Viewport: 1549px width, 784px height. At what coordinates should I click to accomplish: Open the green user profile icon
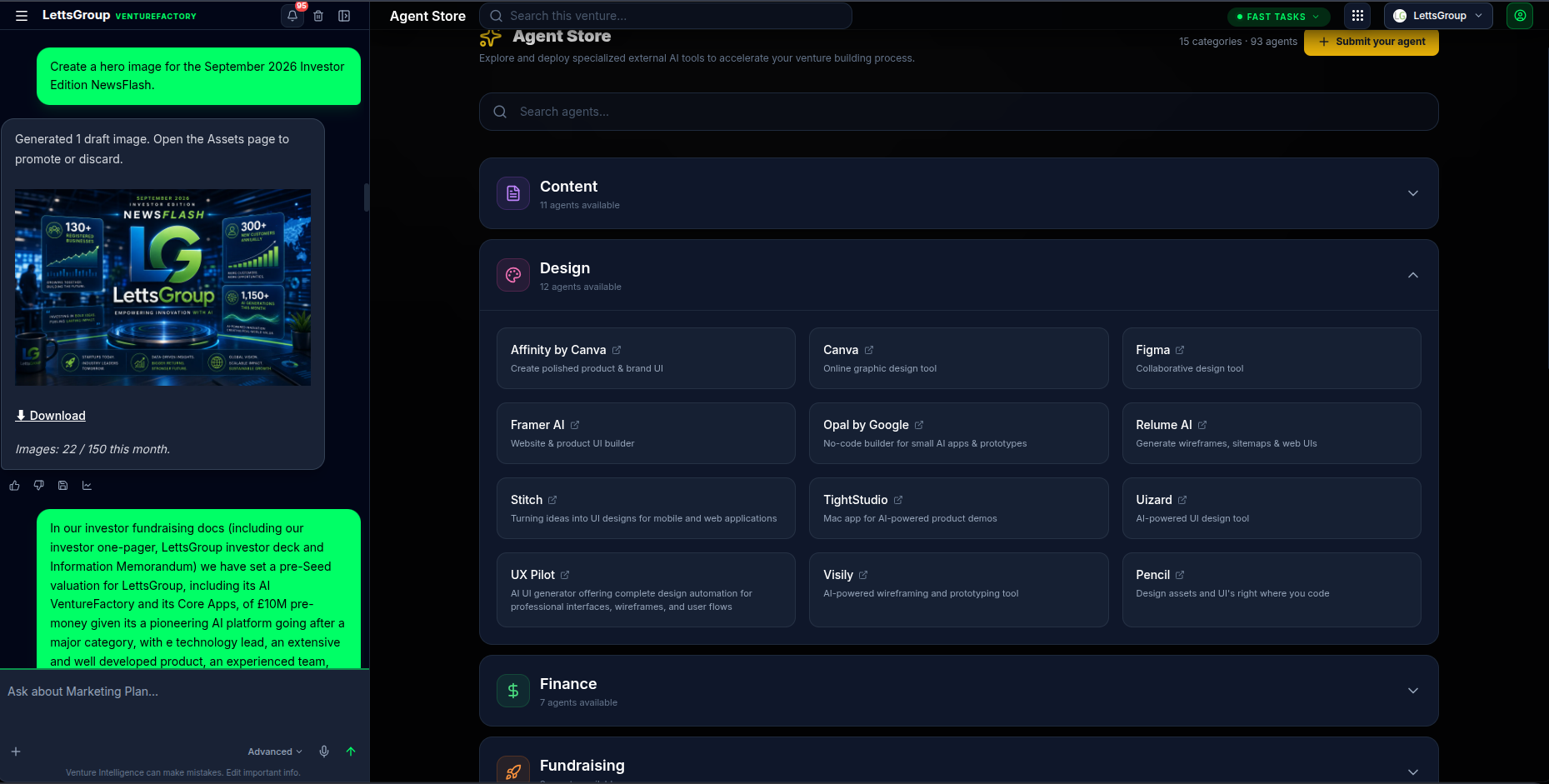tap(1520, 16)
